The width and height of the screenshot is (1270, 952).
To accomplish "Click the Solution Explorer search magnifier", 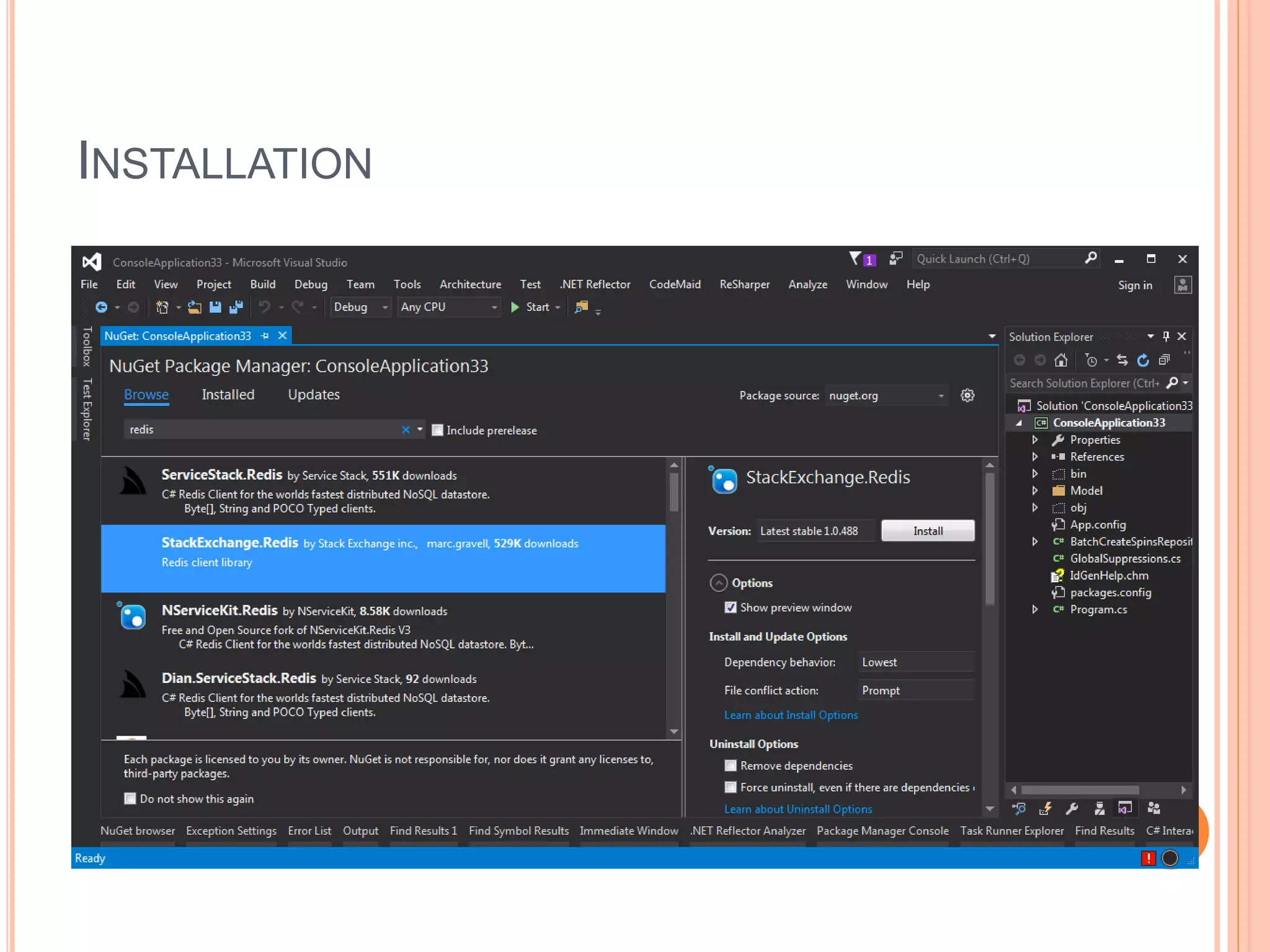I will click(1172, 383).
